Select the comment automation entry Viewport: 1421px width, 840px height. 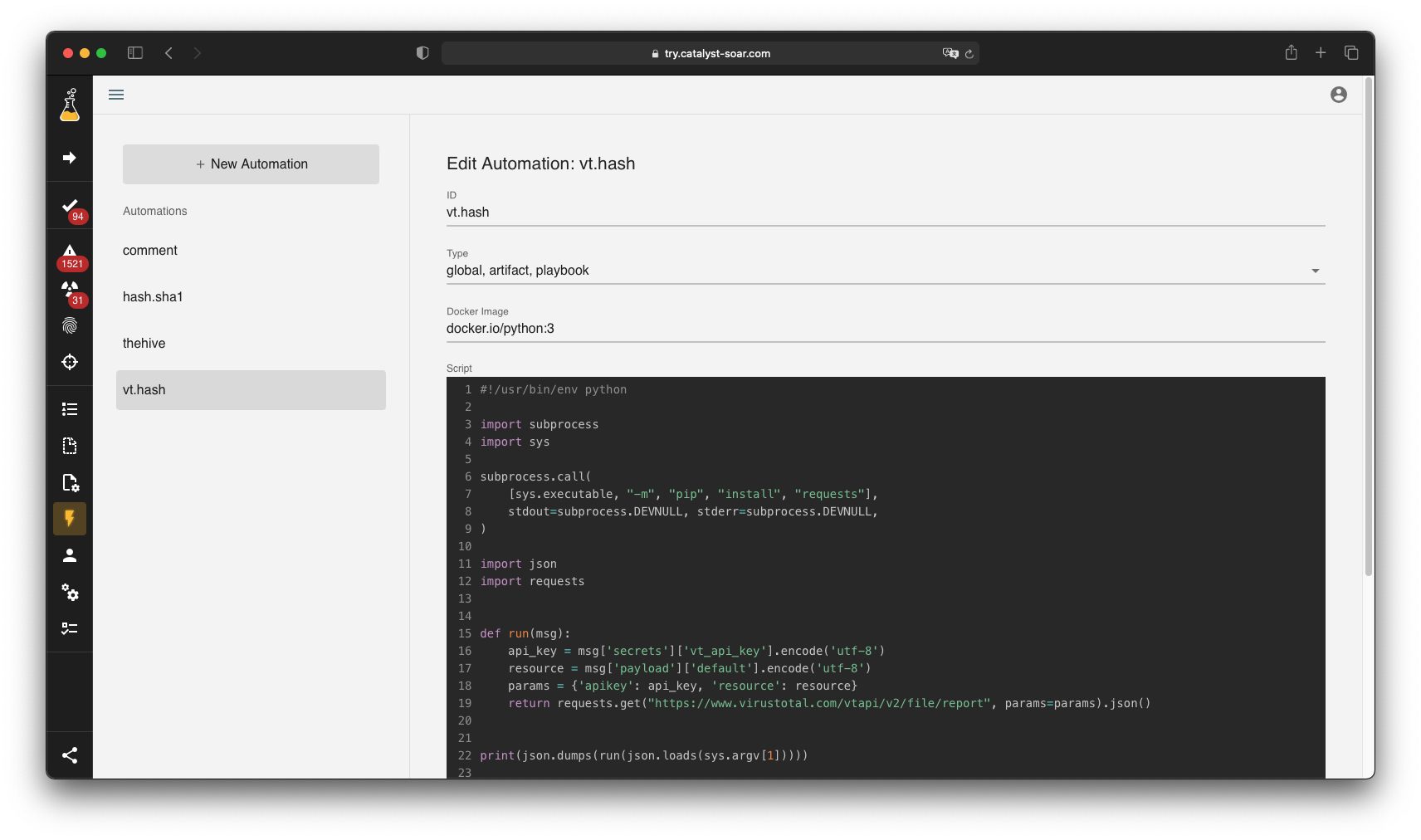click(x=150, y=251)
